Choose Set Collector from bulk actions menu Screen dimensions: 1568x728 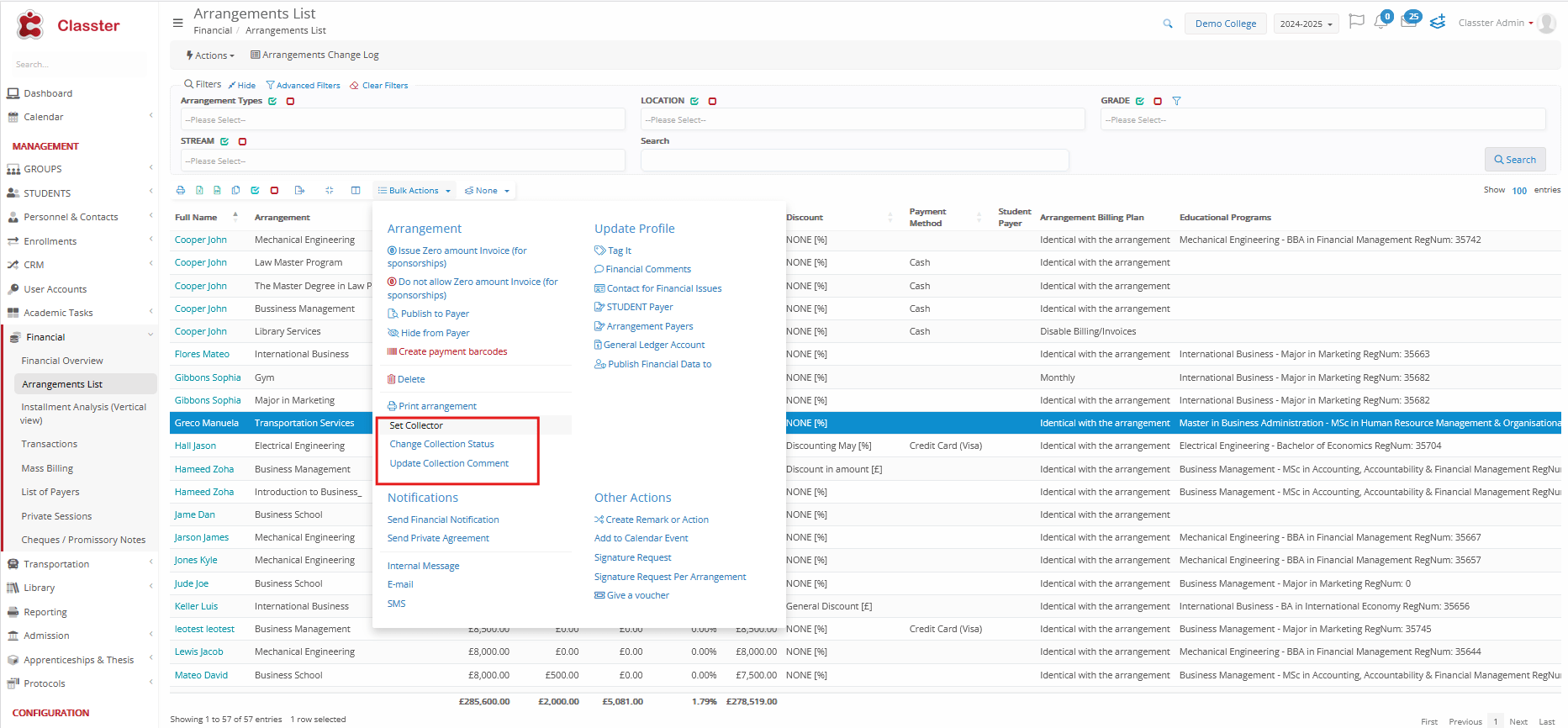(416, 425)
